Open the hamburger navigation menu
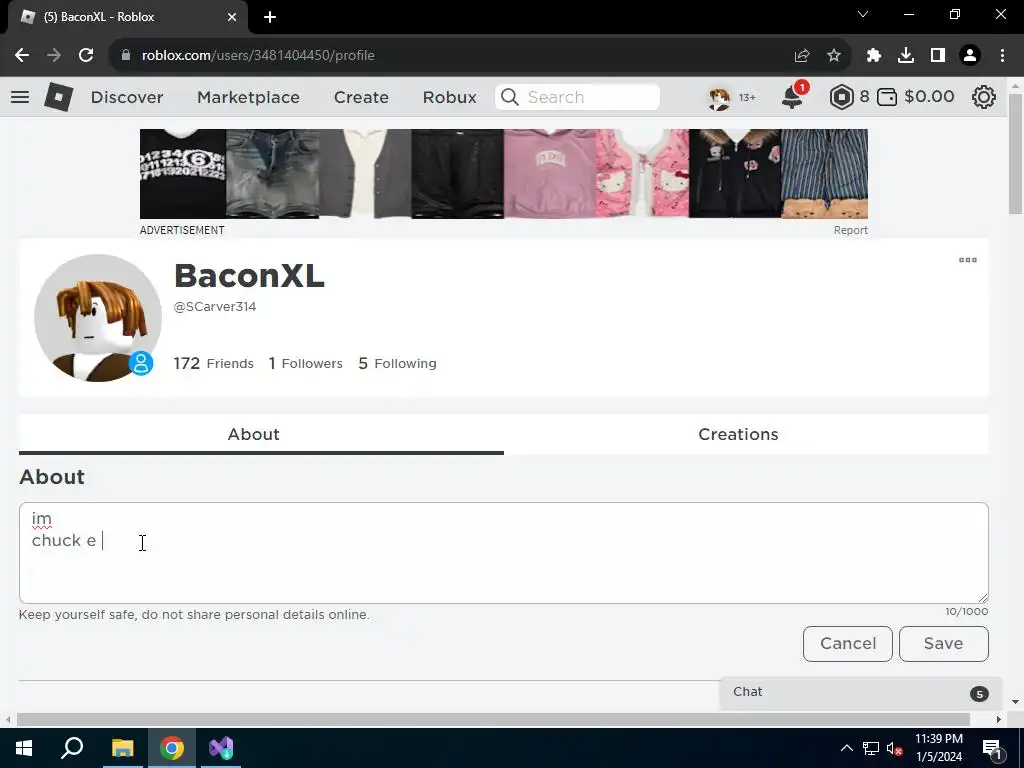This screenshot has width=1024, height=768. click(20, 97)
